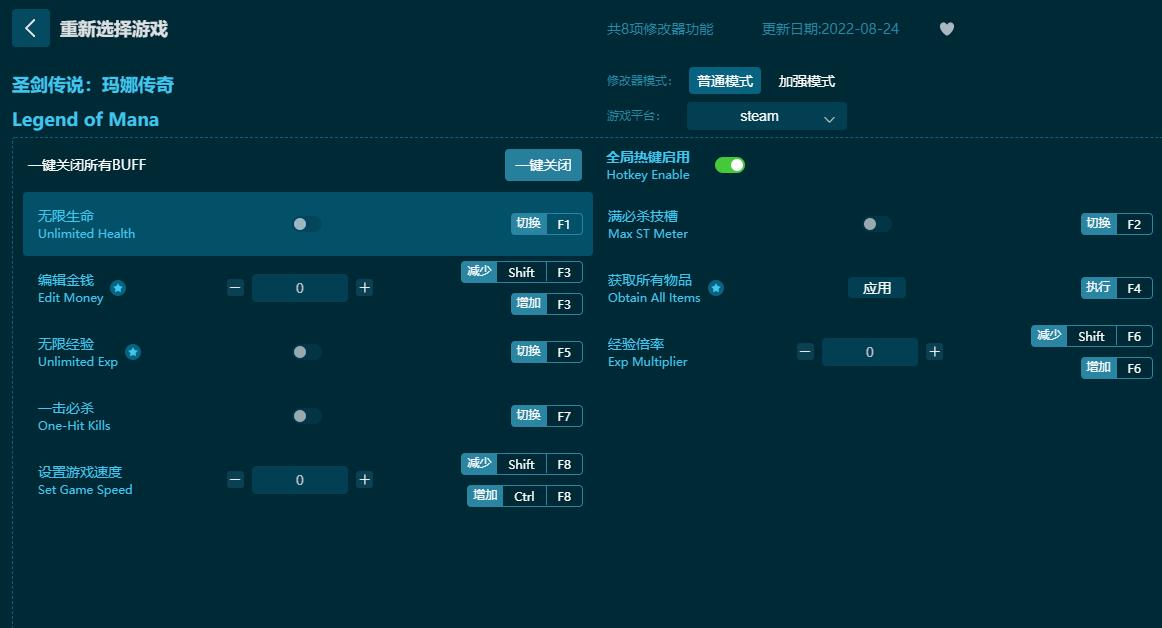
Task: Click 一键关闭 to disable all buffs
Action: pos(543,165)
